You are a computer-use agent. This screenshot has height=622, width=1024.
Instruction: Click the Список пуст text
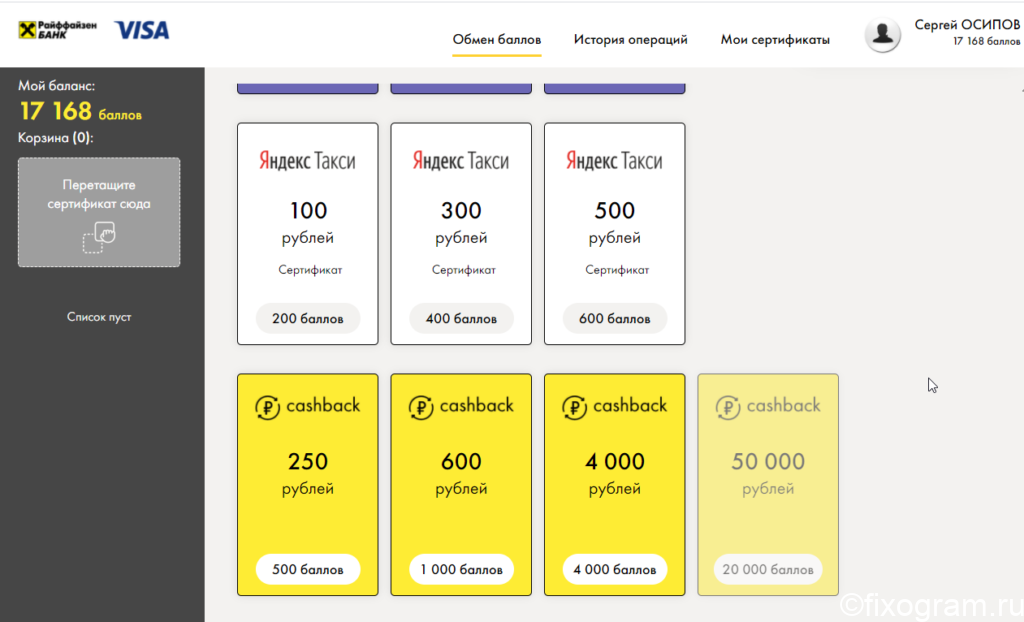[x=99, y=317]
